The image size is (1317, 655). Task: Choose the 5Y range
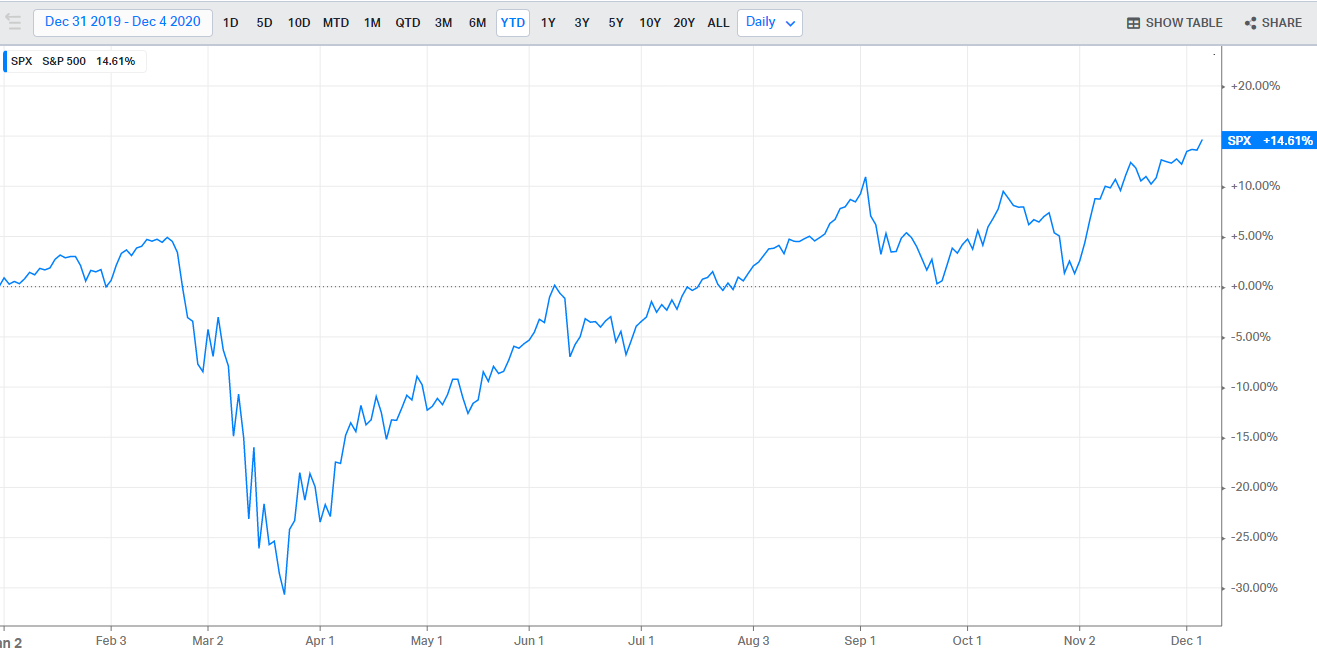click(616, 23)
